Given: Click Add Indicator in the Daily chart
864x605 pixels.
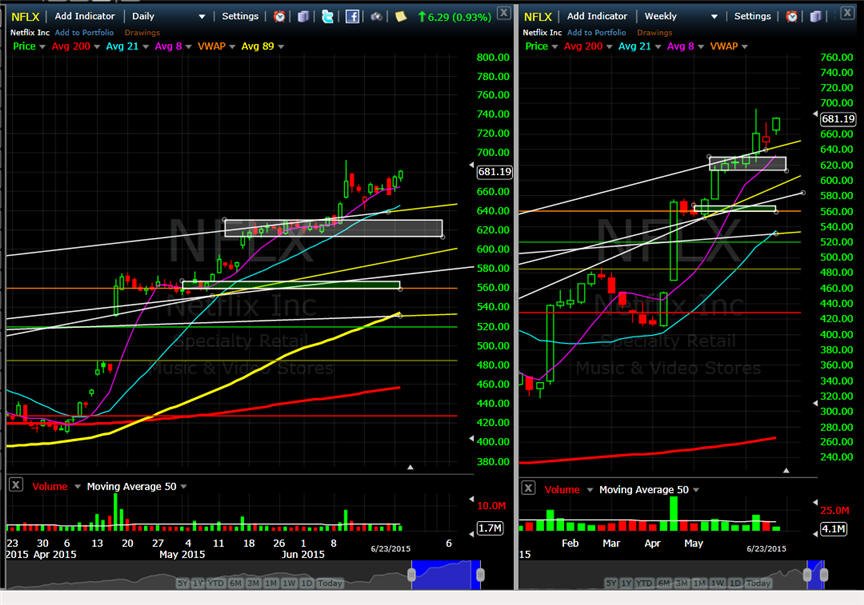Looking at the screenshot, I should (85, 17).
